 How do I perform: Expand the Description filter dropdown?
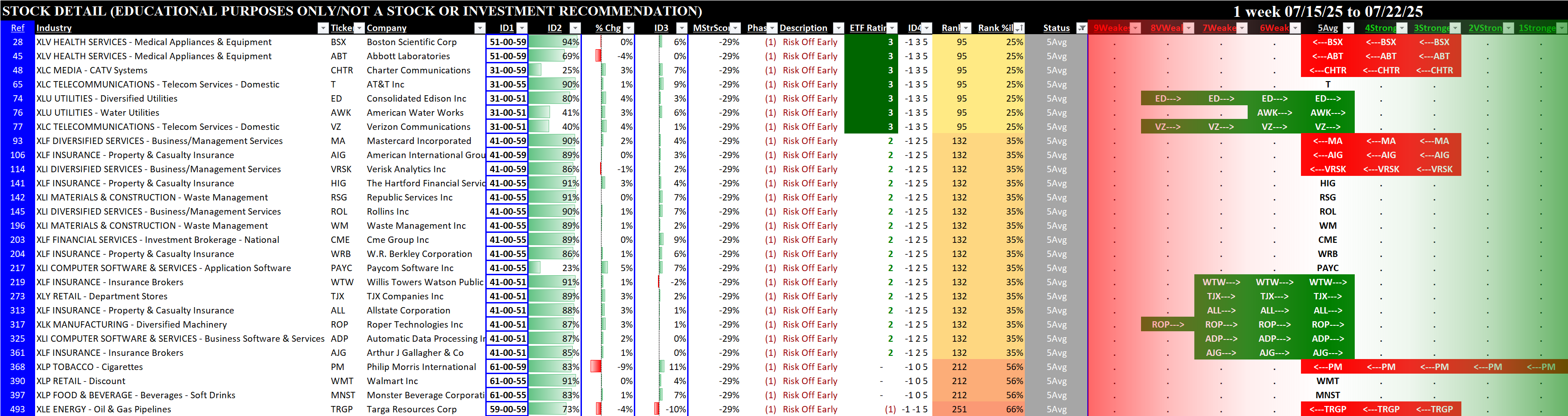point(838,28)
